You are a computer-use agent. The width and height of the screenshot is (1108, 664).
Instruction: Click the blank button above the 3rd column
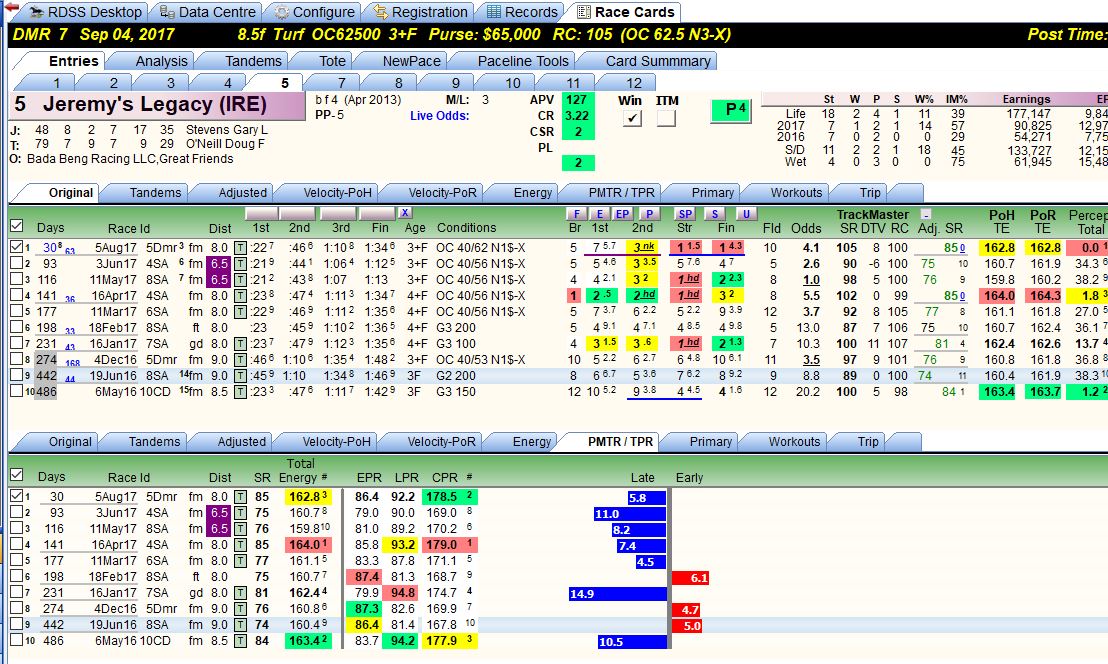338,213
